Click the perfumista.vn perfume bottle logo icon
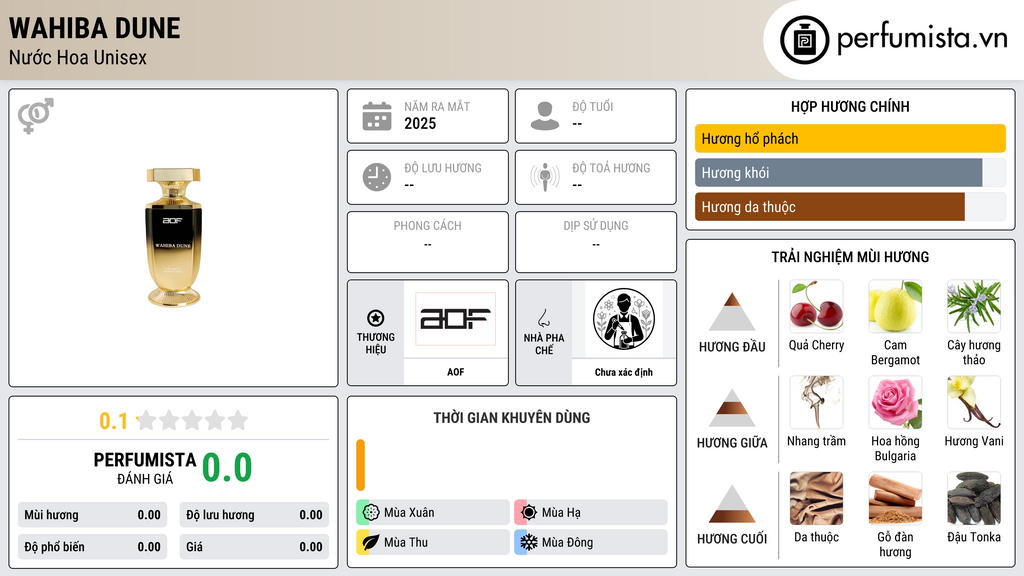The height and width of the screenshot is (576, 1024). (x=804, y=40)
